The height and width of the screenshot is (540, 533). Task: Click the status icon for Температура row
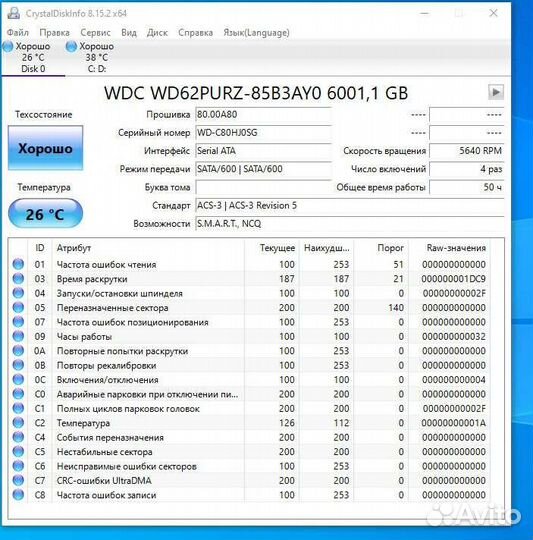click(x=18, y=423)
